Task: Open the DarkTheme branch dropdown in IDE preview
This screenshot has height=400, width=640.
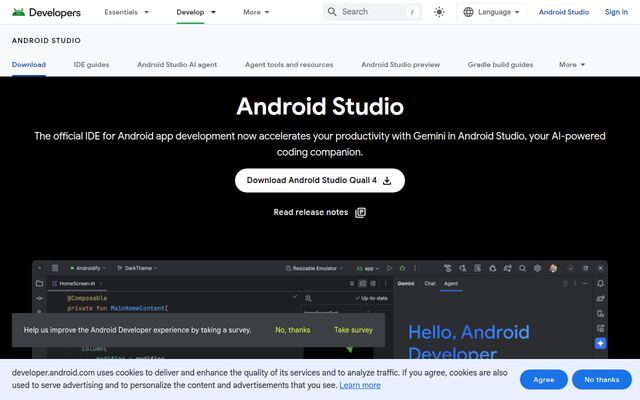Action: [137, 268]
